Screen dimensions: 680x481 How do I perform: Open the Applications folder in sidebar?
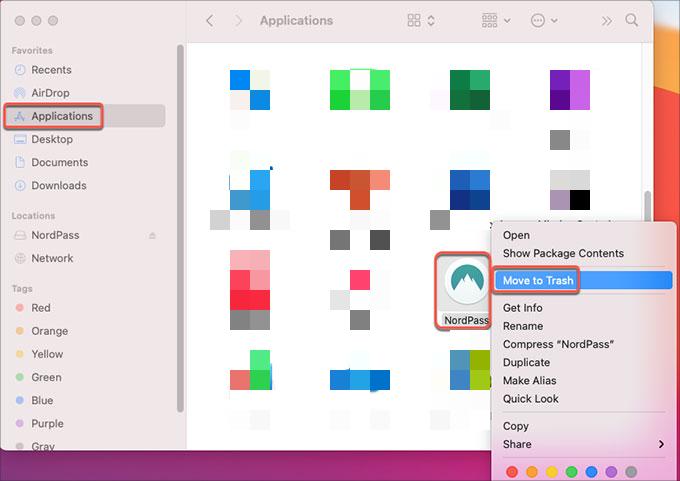pos(61,116)
